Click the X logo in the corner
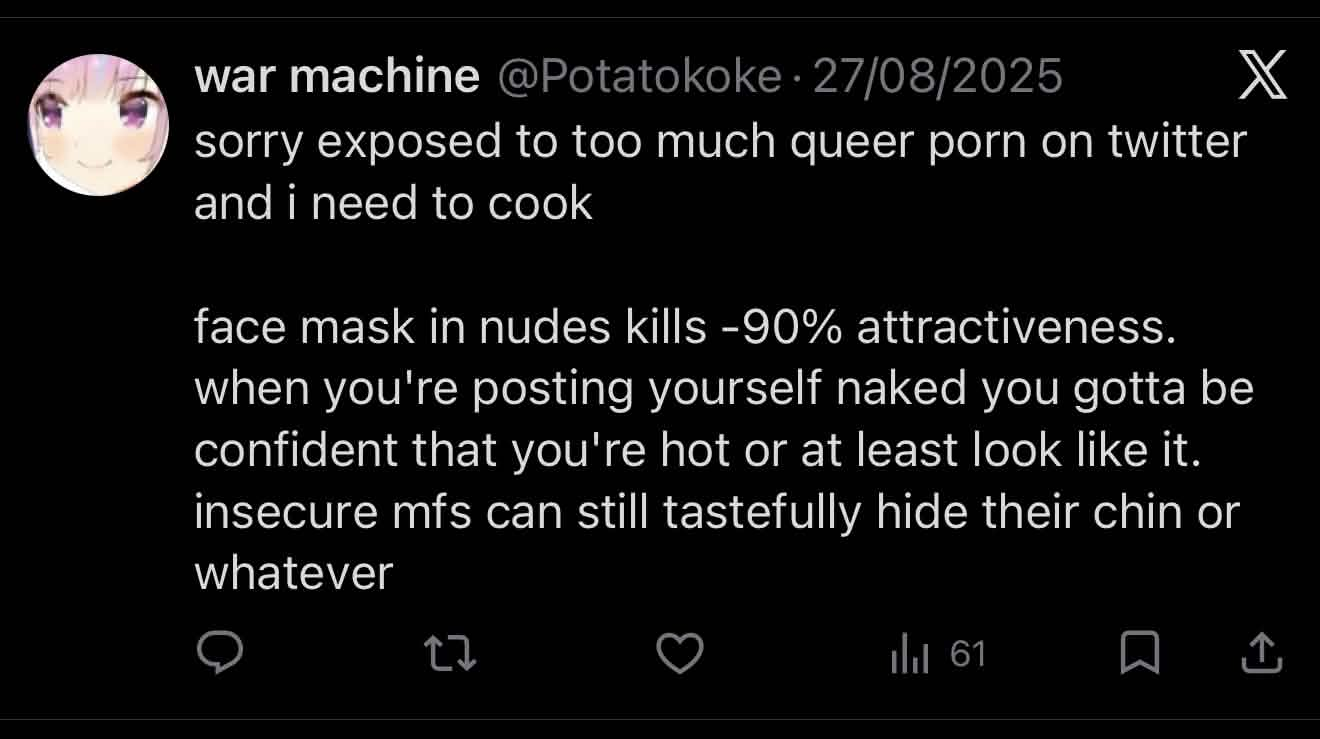The height and width of the screenshot is (739, 1320). pyautogui.click(x=1262, y=77)
